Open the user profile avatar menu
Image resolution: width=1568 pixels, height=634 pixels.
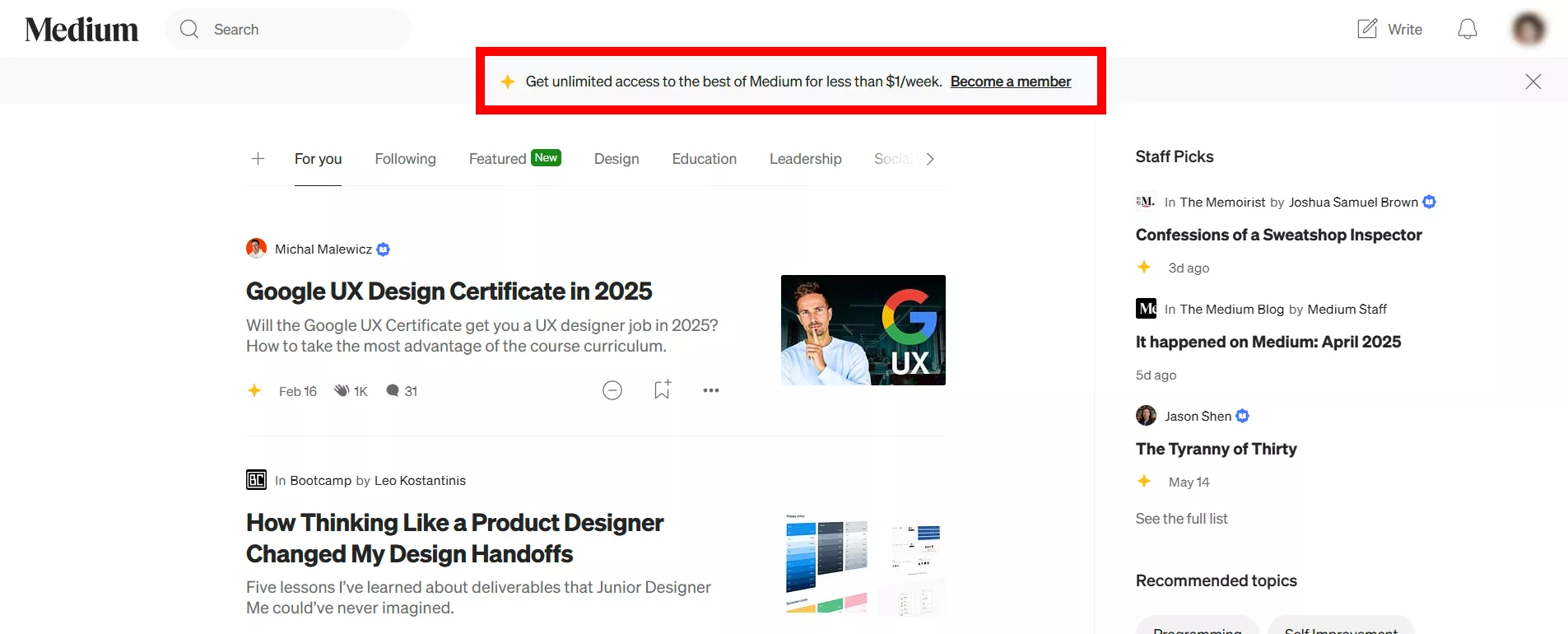1528,30
